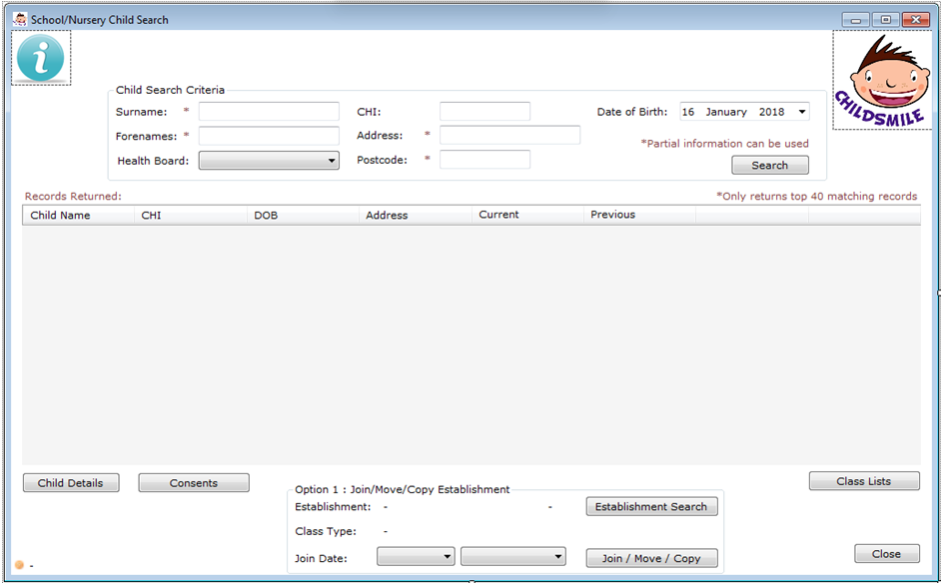Click into the Surname input field
This screenshot has height=586, width=943.
click(x=269, y=112)
